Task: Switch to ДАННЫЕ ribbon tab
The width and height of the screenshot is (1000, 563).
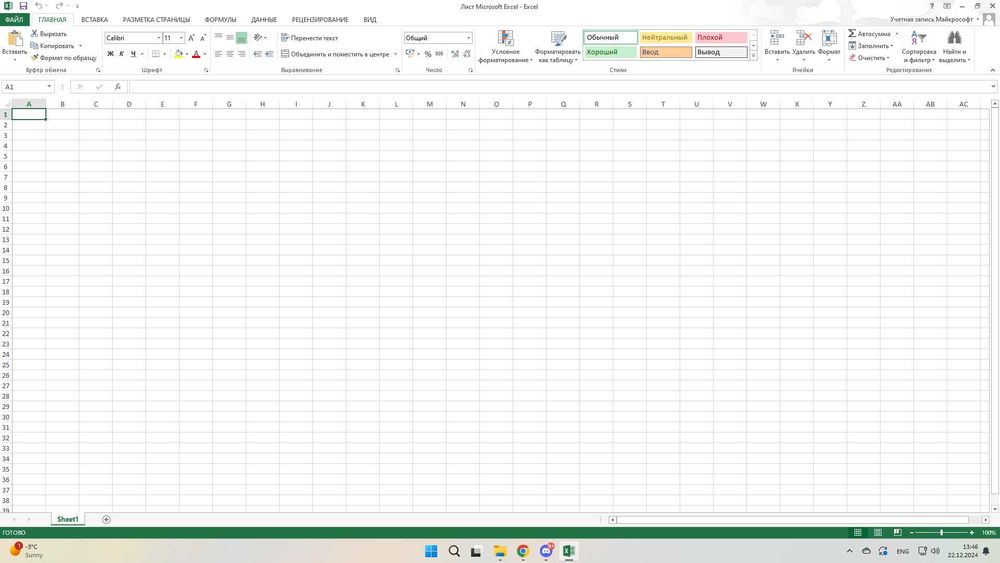Action: tap(263, 20)
